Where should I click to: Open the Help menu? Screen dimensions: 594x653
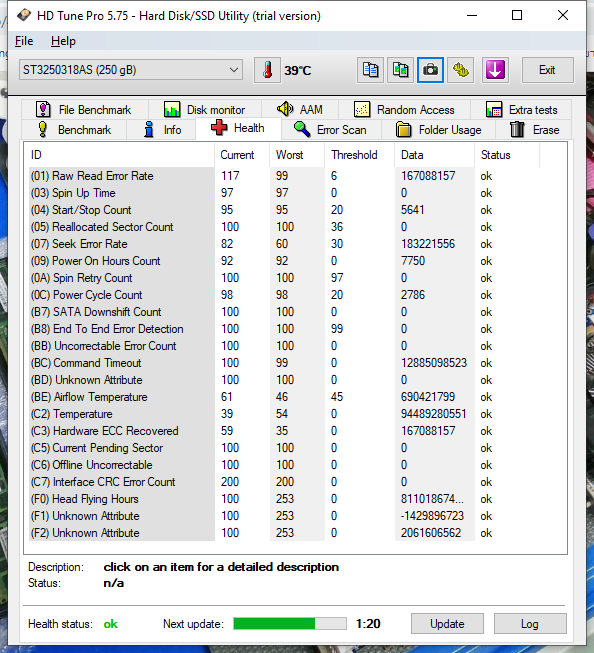(63, 41)
